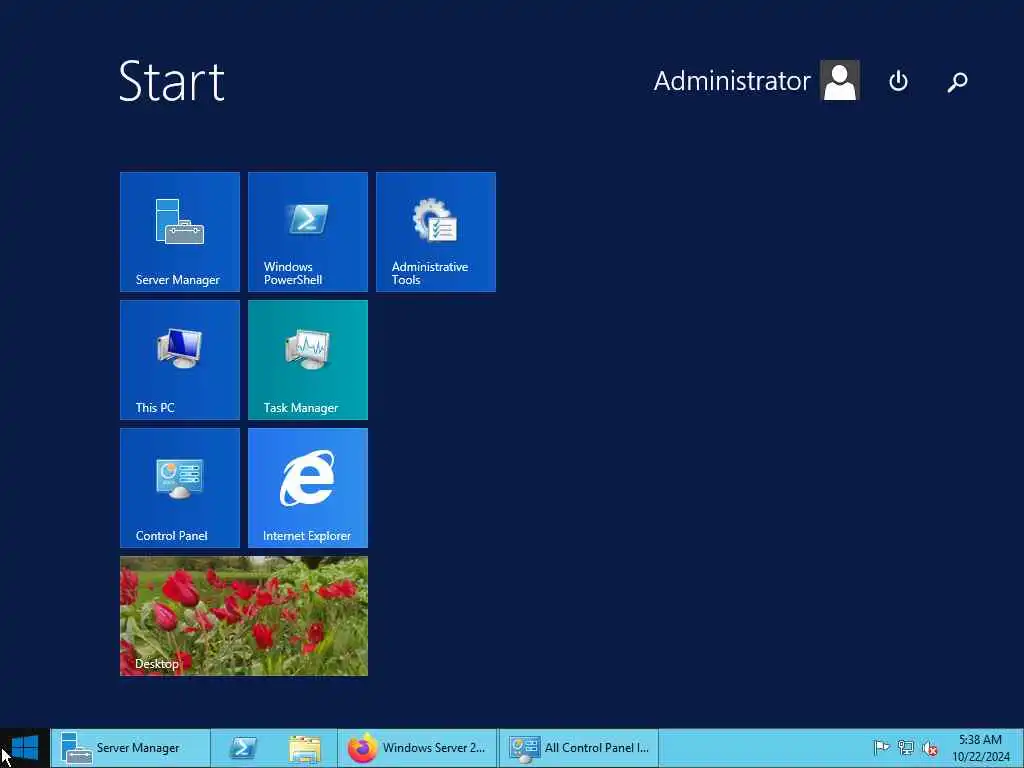Open the clock showing 5:38 AM

click(980, 748)
